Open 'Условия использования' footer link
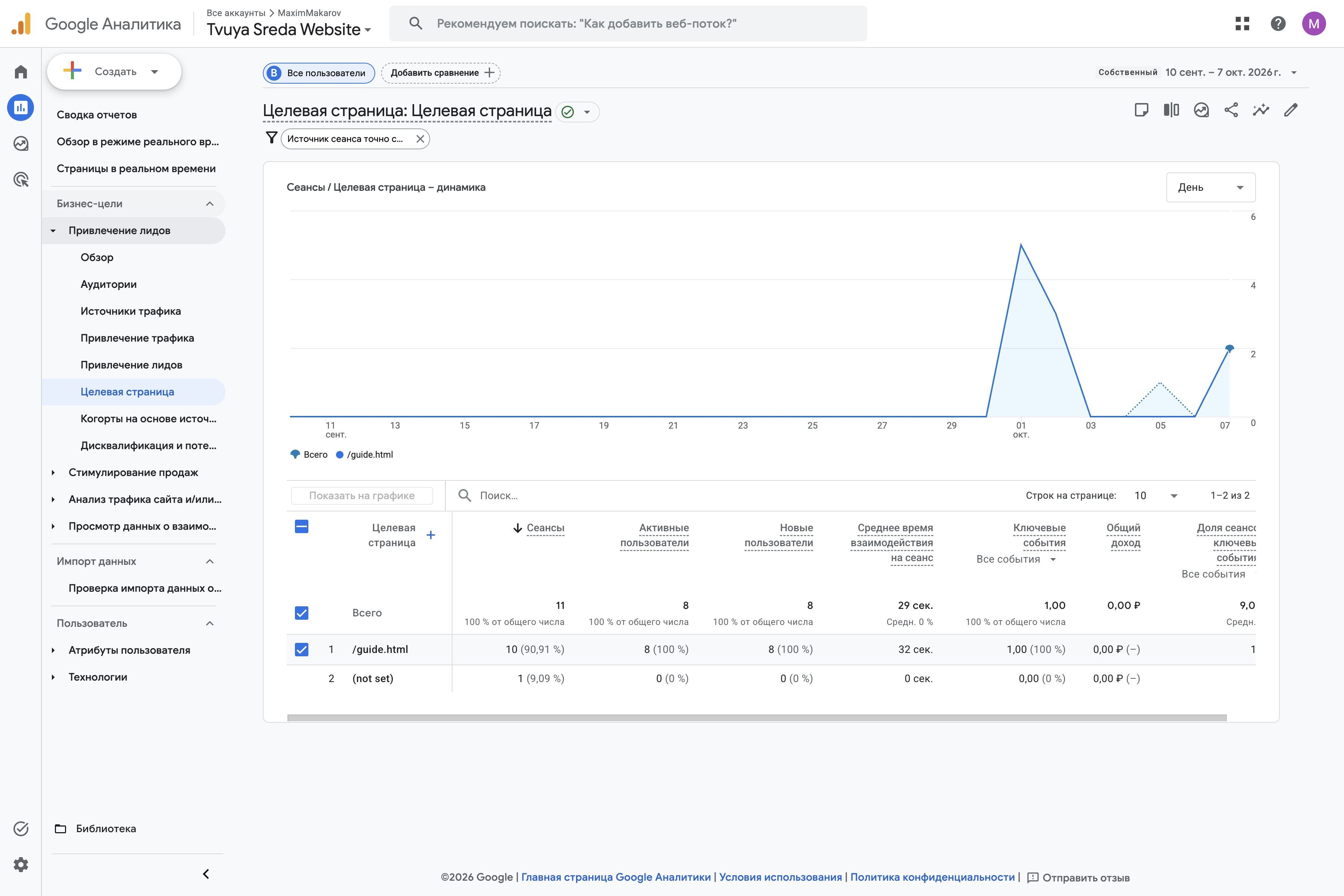 (781, 877)
